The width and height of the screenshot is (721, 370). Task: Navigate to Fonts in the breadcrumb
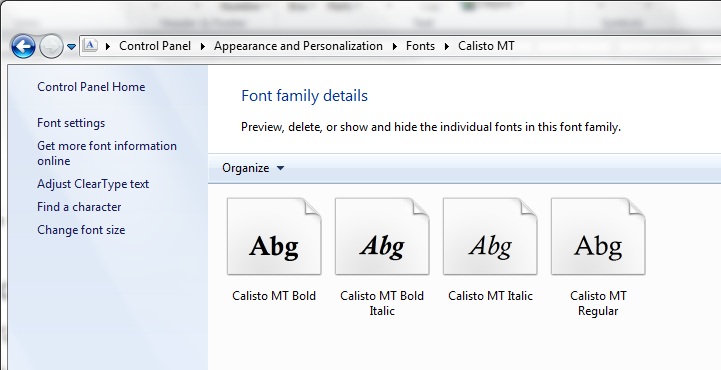point(420,46)
